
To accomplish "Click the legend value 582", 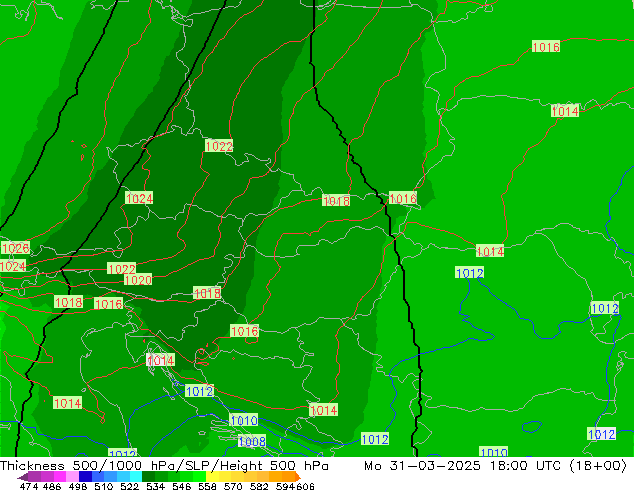I will pos(259,486).
